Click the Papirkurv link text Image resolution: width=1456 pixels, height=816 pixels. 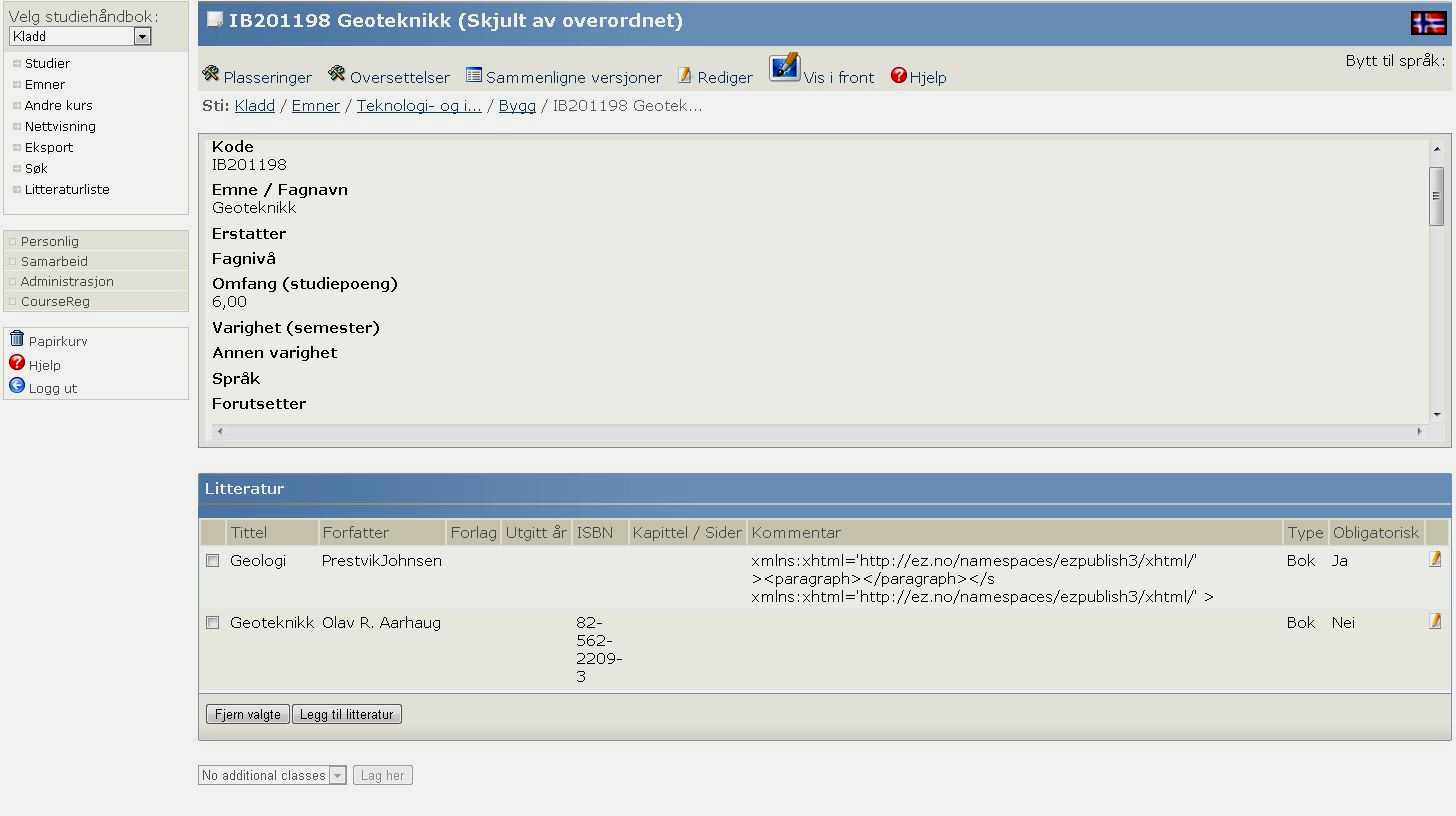pyautogui.click(x=58, y=341)
